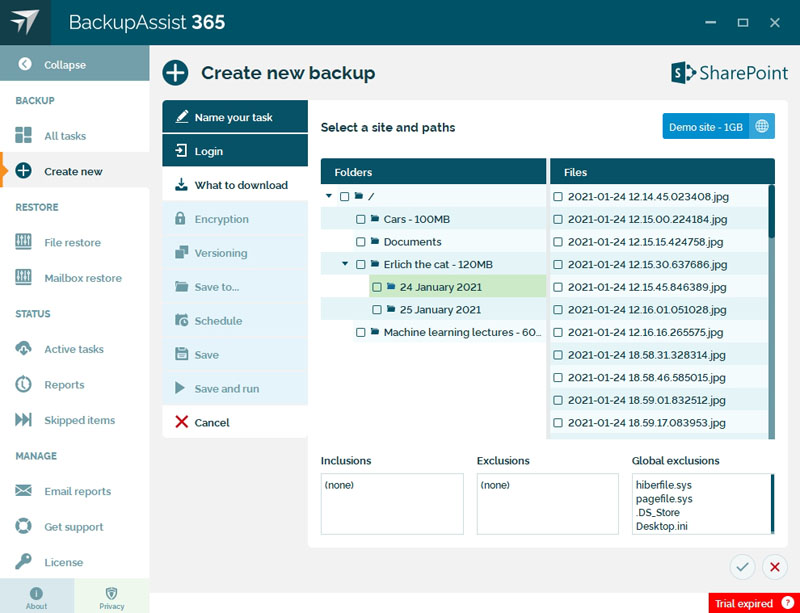Confirm selection with the checkmark button

(x=742, y=567)
